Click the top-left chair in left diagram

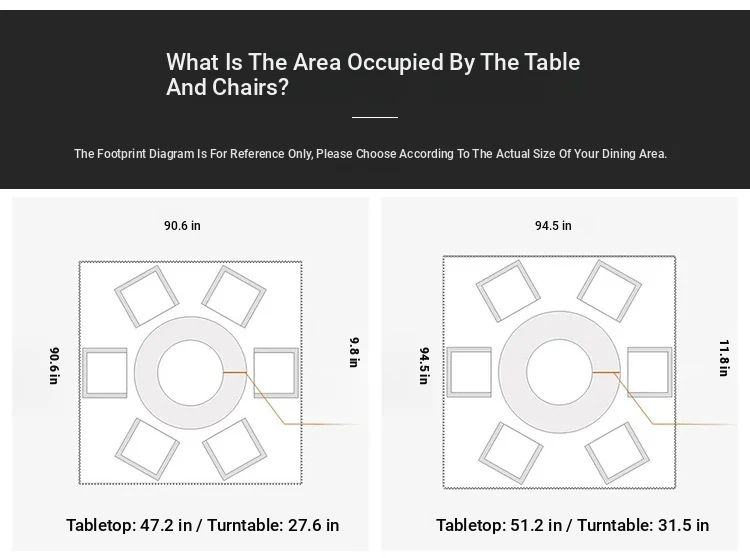(x=146, y=297)
